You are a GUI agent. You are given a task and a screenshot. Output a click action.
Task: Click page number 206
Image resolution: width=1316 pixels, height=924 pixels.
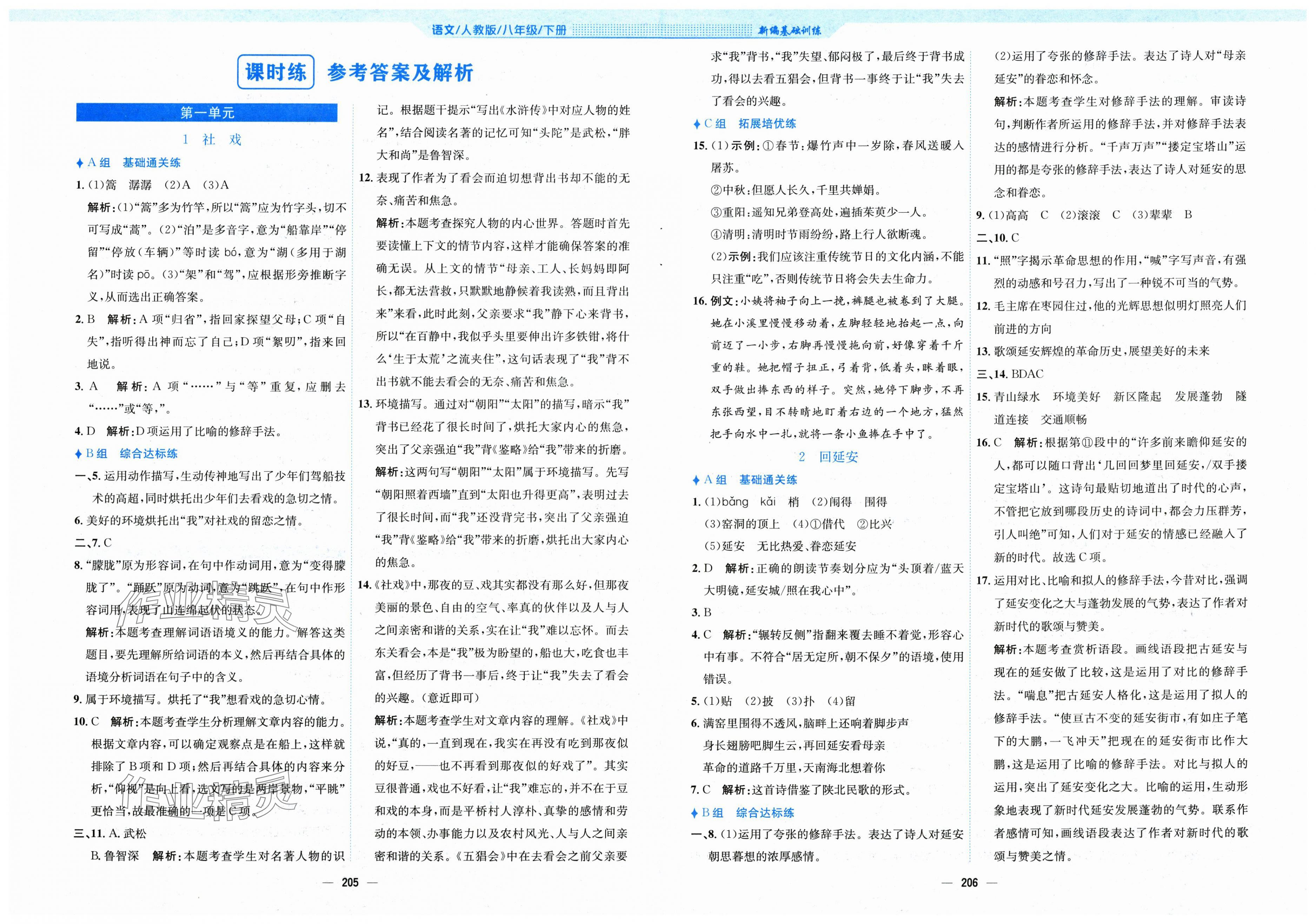click(969, 883)
